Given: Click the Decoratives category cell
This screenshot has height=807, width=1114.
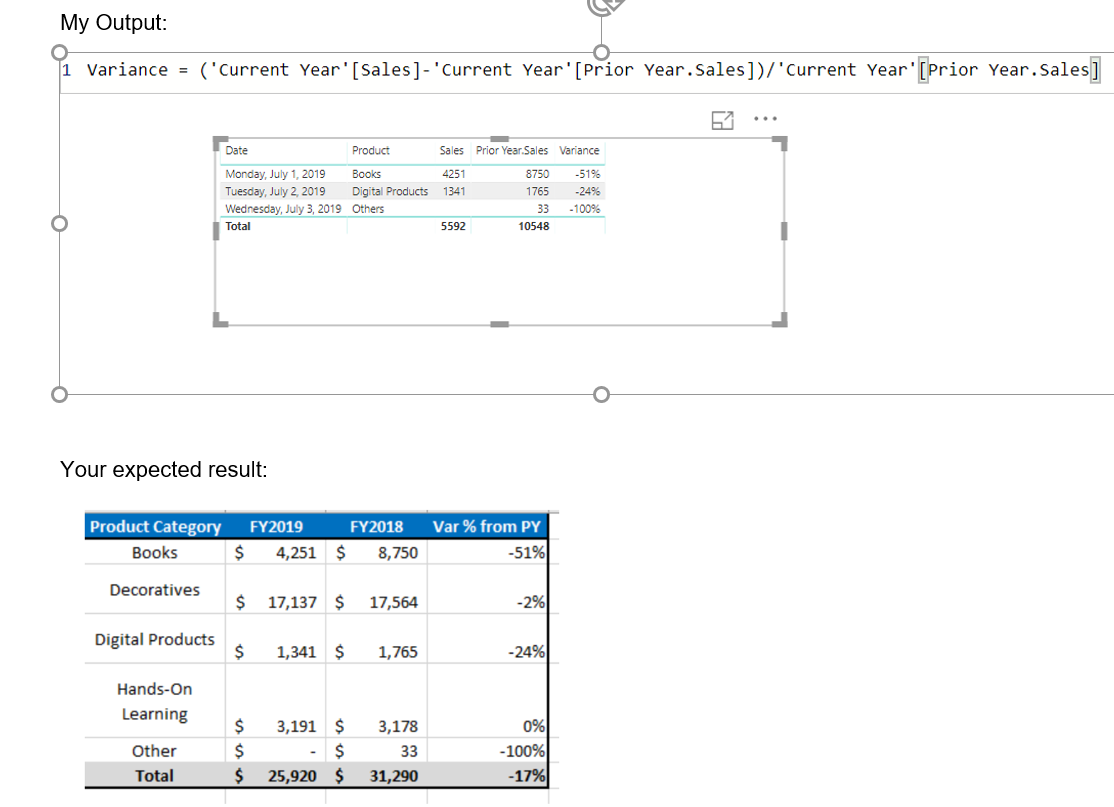Looking at the screenshot, I should click(x=155, y=590).
